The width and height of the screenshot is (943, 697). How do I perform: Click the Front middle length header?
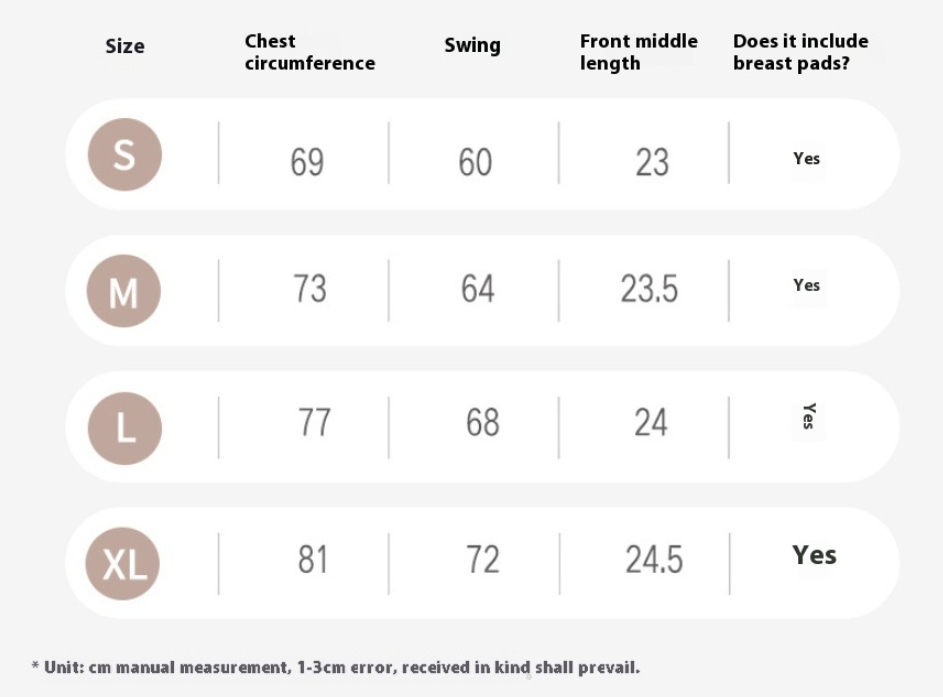tap(639, 52)
